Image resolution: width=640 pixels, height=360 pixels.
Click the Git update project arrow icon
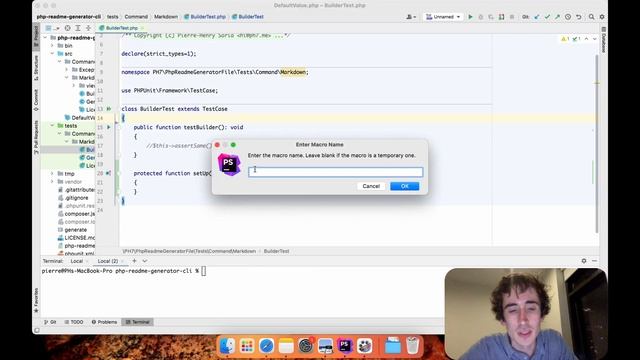[536, 17]
